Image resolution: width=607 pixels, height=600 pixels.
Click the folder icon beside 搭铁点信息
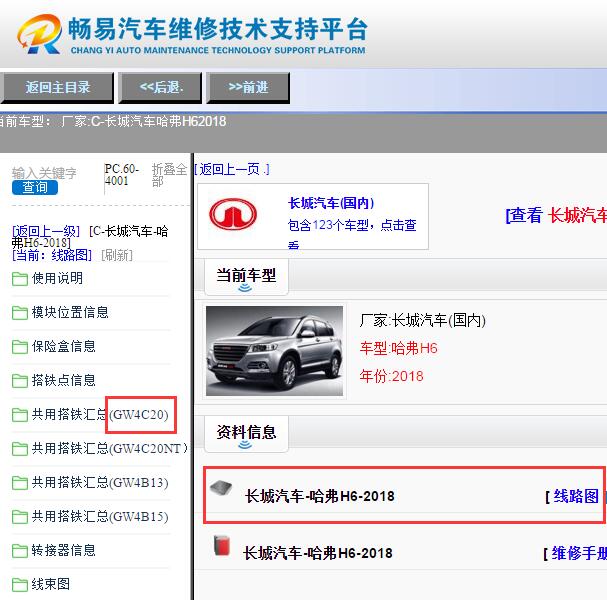[x=20, y=381]
